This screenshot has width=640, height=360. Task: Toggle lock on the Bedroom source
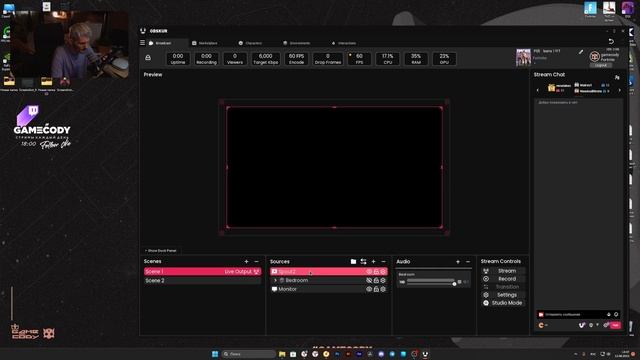[376, 280]
